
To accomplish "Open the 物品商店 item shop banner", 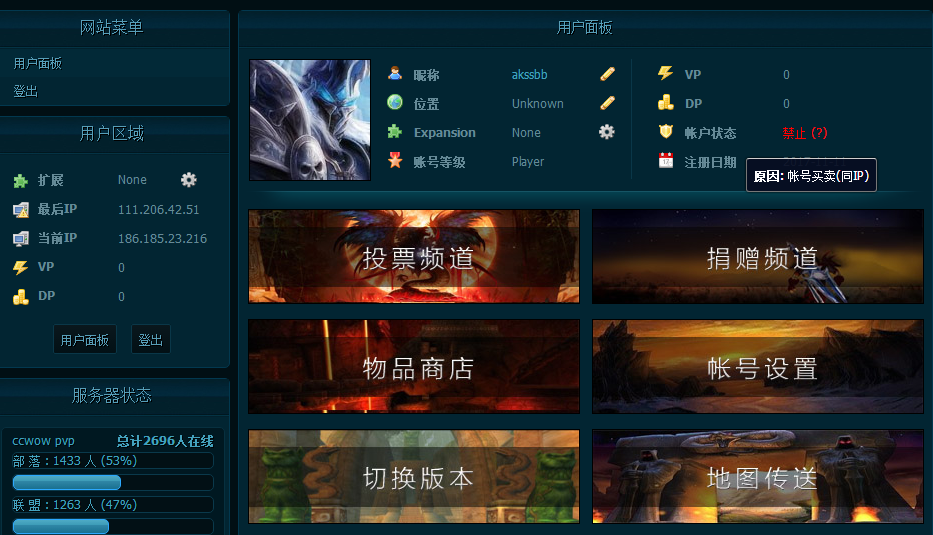I will point(414,366).
